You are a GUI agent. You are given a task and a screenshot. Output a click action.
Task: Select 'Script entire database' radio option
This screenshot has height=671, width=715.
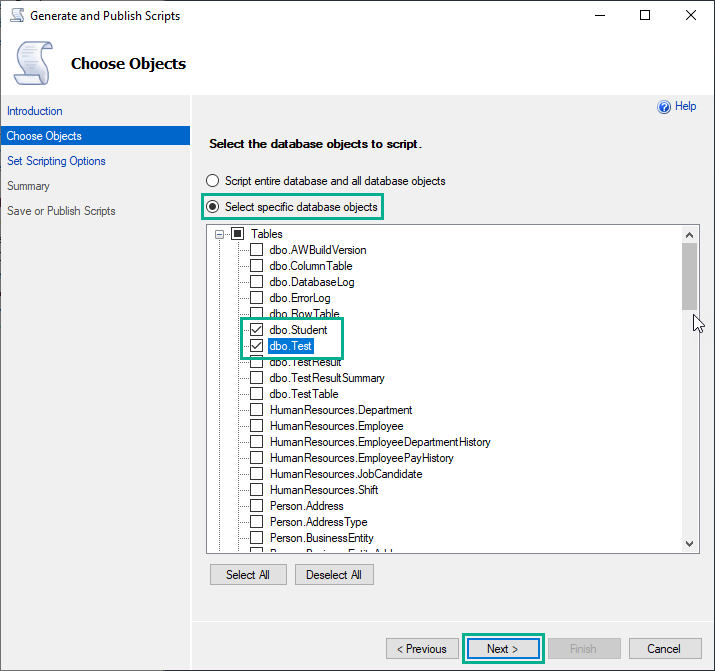(x=212, y=181)
